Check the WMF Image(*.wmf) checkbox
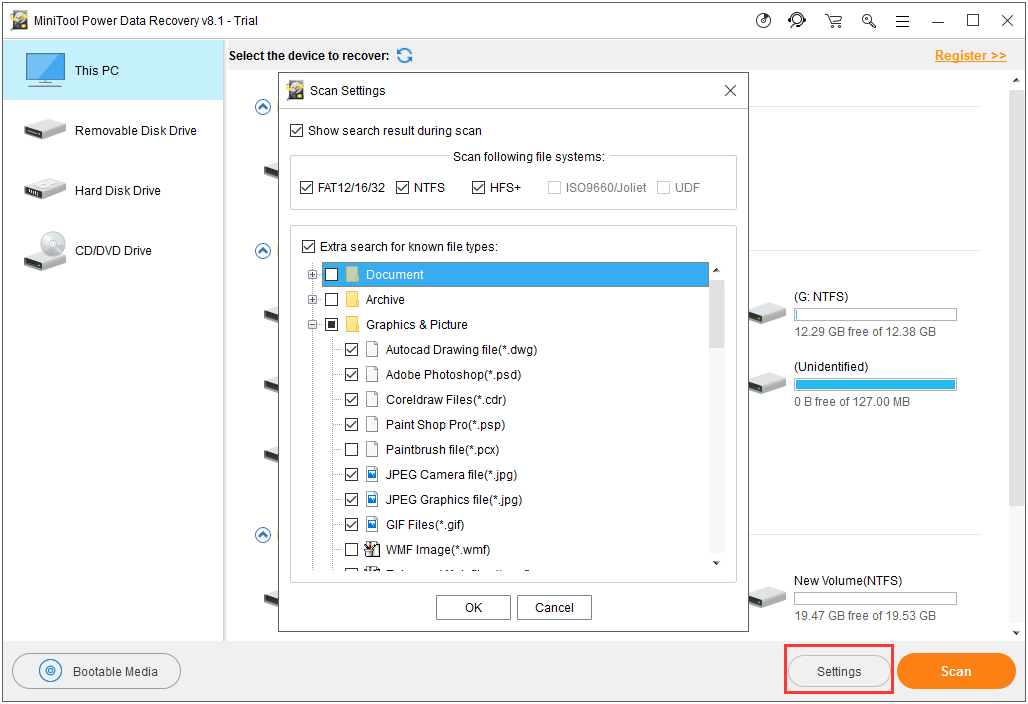 351,549
